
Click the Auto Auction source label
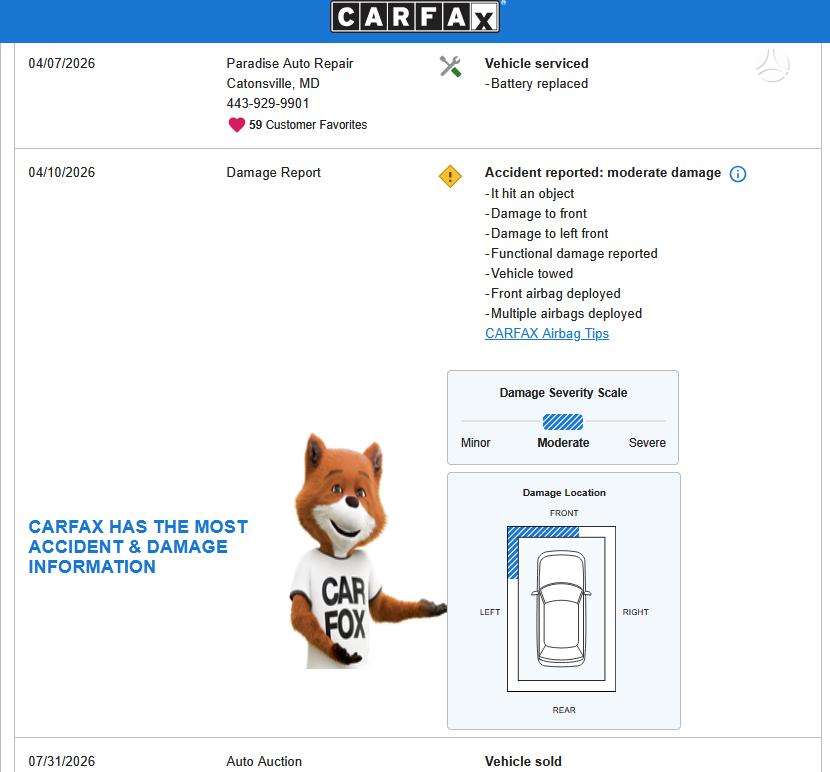click(264, 761)
